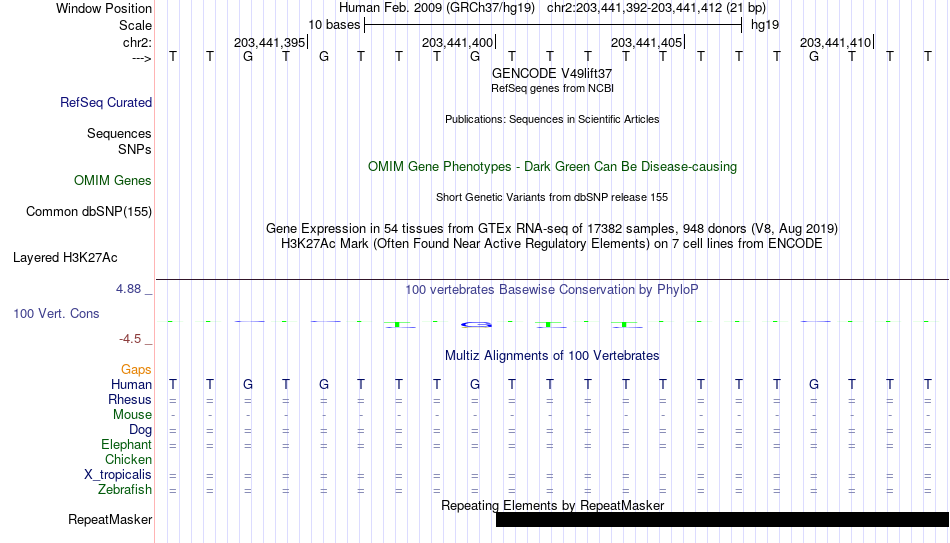950x543 pixels.
Task: Click the Mouse alignment row label
Action: tap(132, 415)
